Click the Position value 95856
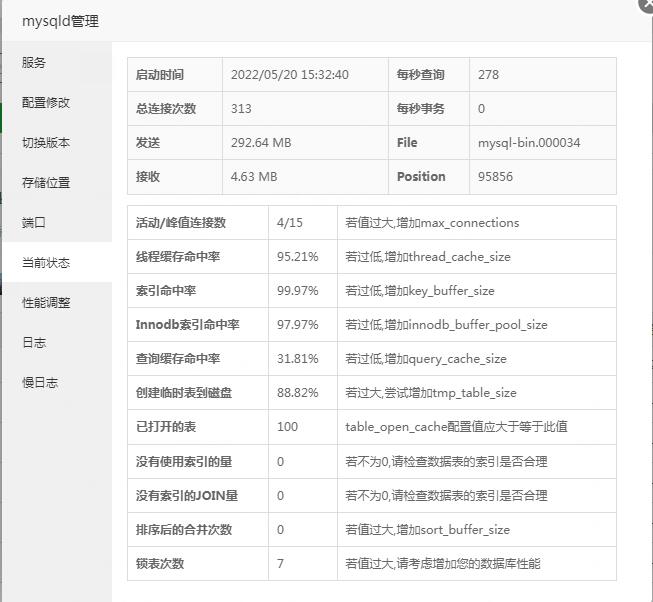 [495, 177]
